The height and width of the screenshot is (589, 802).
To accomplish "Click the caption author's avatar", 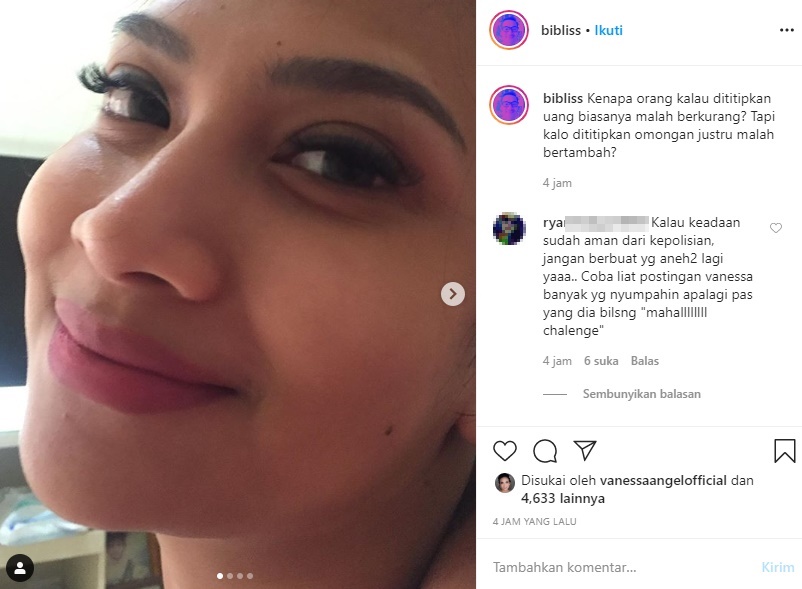I will coord(511,103).
